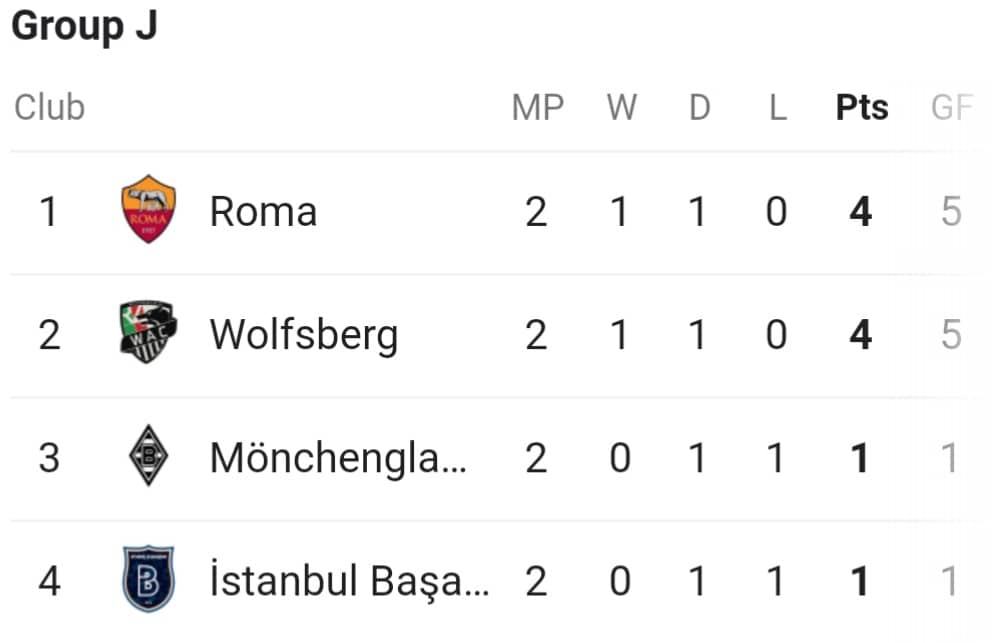Click the L column header
This screenshot has height=643, width=994.
pos(778,107)
